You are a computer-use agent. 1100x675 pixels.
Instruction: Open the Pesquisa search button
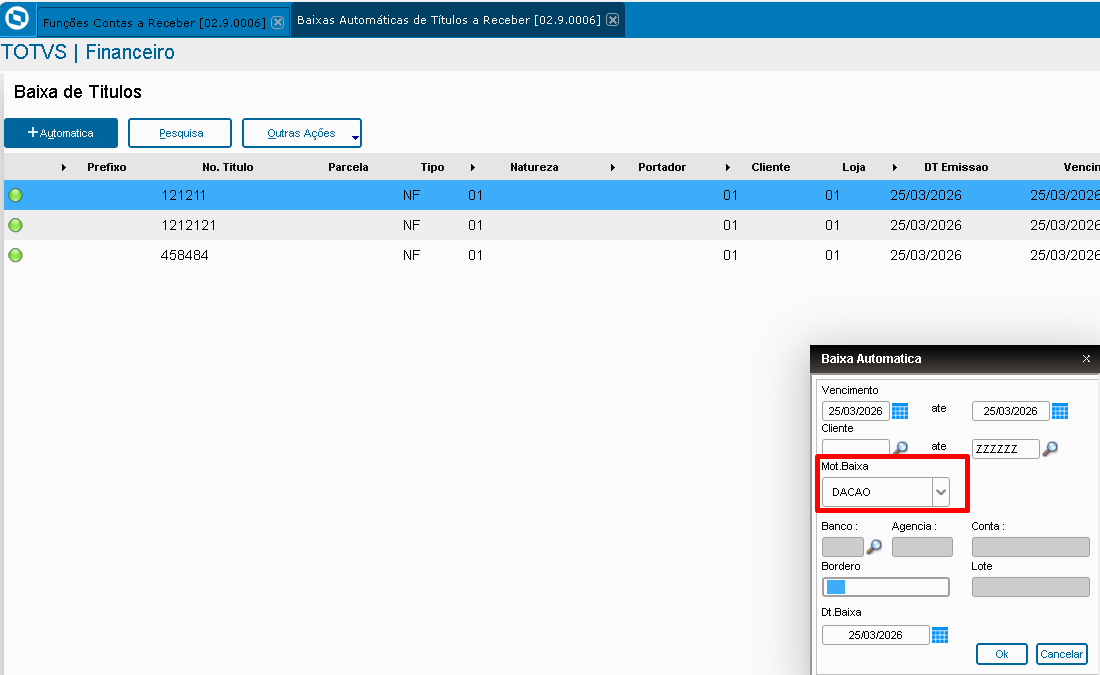pos(180,133)
